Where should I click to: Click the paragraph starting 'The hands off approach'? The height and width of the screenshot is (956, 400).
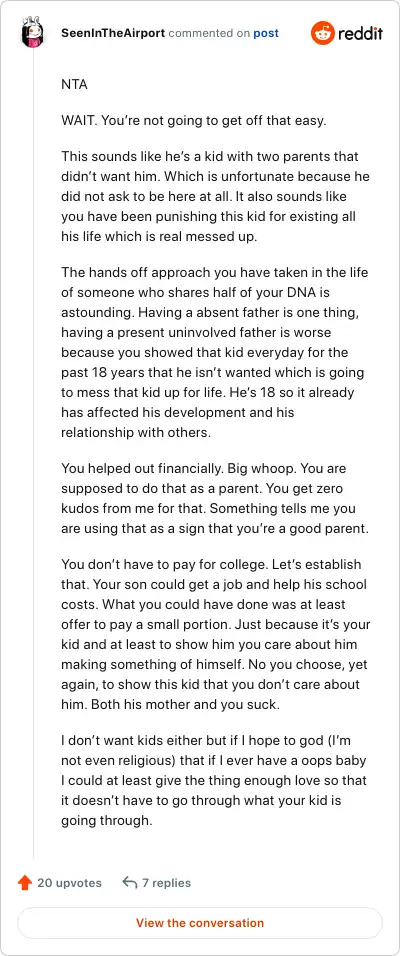click(214, 353)
